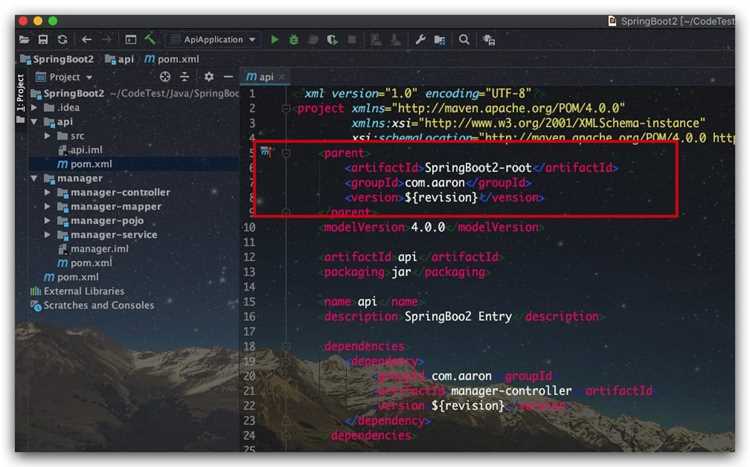Click ${revision} in the parent version tag
The width and height of the screenshot is (750, 467).
pyautogui.click(x=441, y=198)
